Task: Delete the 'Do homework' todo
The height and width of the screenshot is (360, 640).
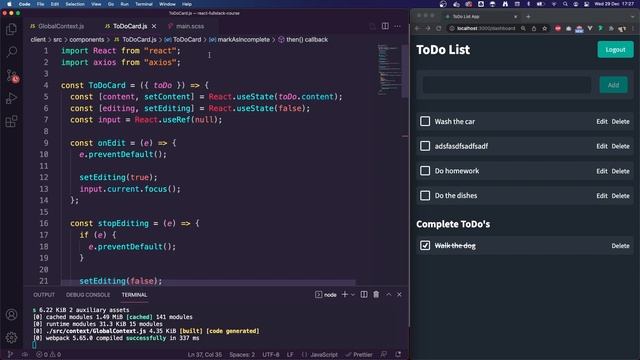Action: coord(620,171)
